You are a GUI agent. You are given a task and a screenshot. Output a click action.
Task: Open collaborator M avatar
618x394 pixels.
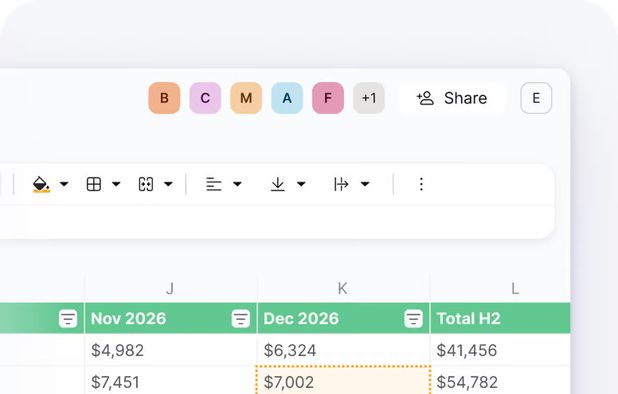(246, 98)
